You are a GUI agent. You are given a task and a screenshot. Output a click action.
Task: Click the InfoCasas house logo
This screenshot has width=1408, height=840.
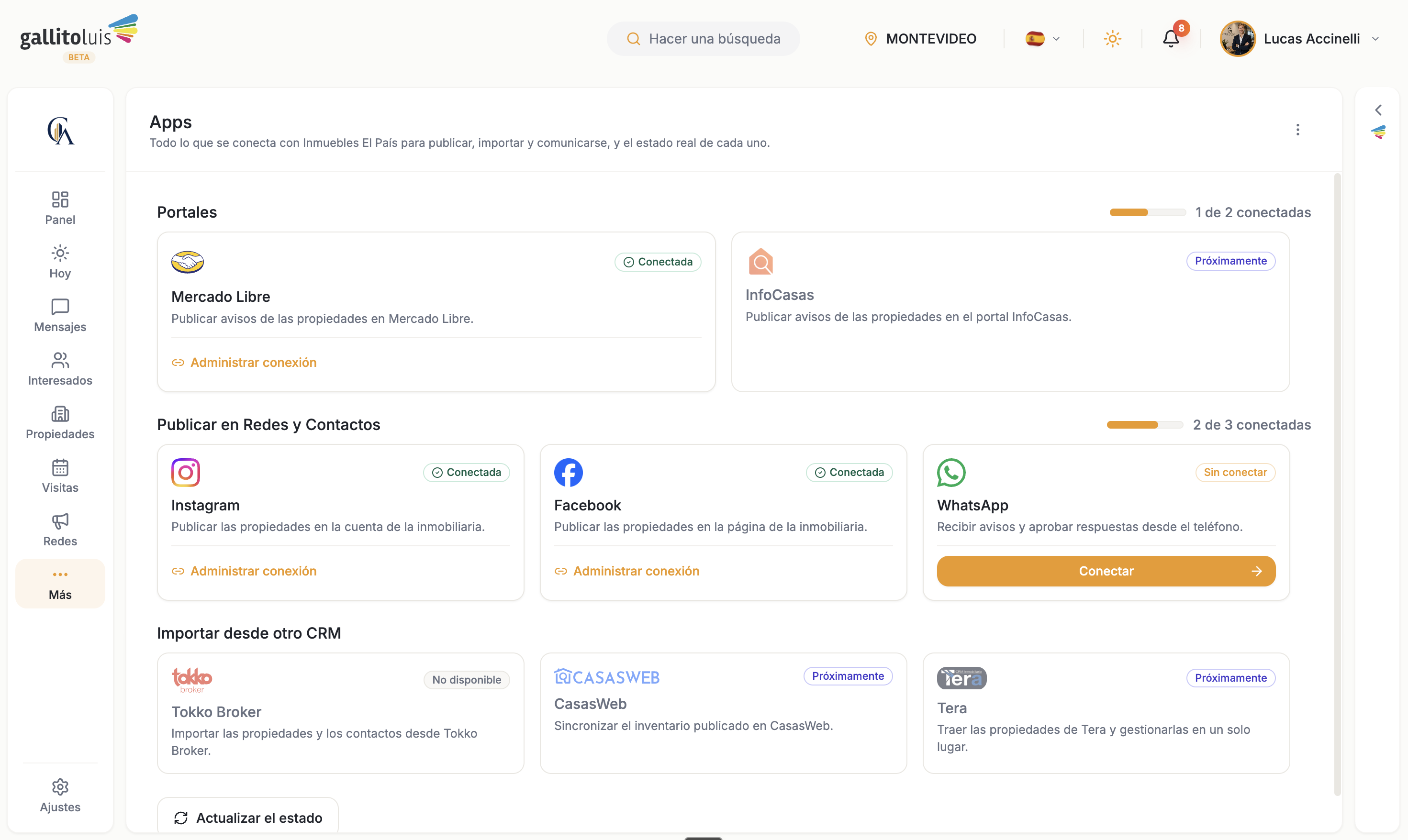(x=760, y=262)
